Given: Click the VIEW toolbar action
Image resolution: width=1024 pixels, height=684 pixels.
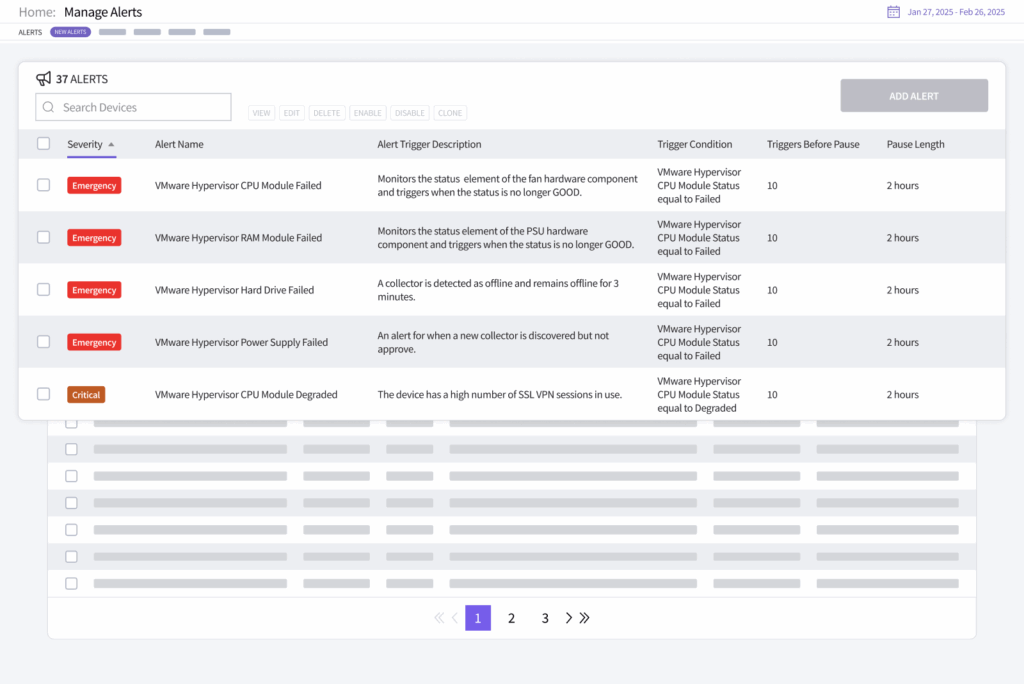Looking at the screenshot, I should click(x=261, y=113).
